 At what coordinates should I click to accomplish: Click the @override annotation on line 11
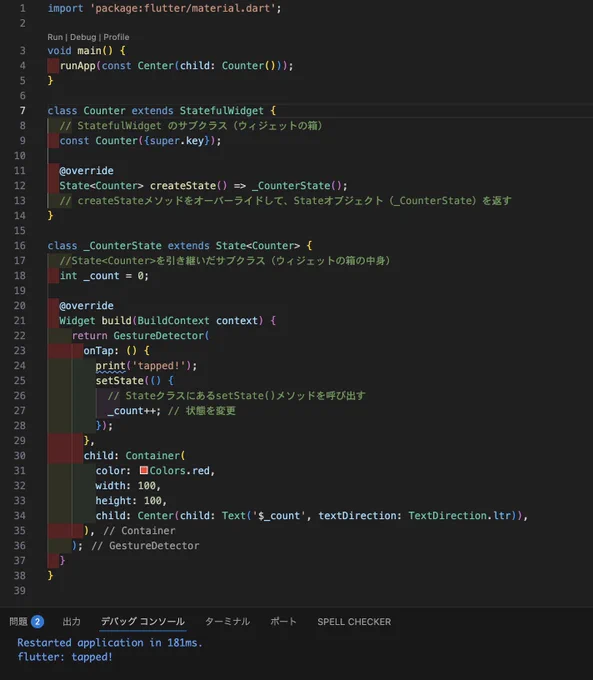tap(86, 170)
